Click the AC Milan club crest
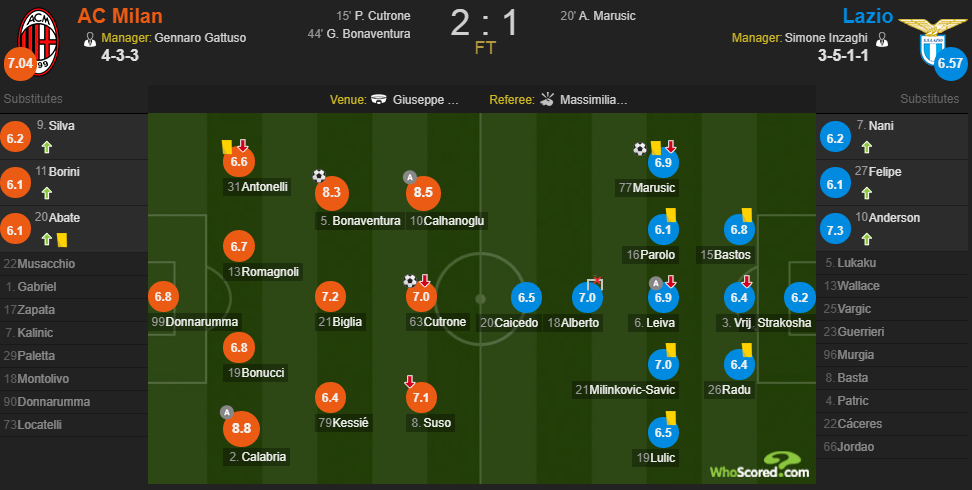972x490 pixels. click(x=38, y=41)
